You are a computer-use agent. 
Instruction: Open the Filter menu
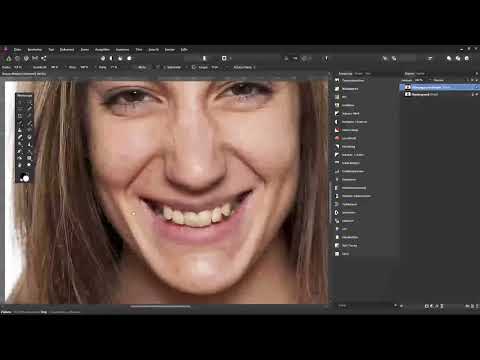click(x=139, y=50)
